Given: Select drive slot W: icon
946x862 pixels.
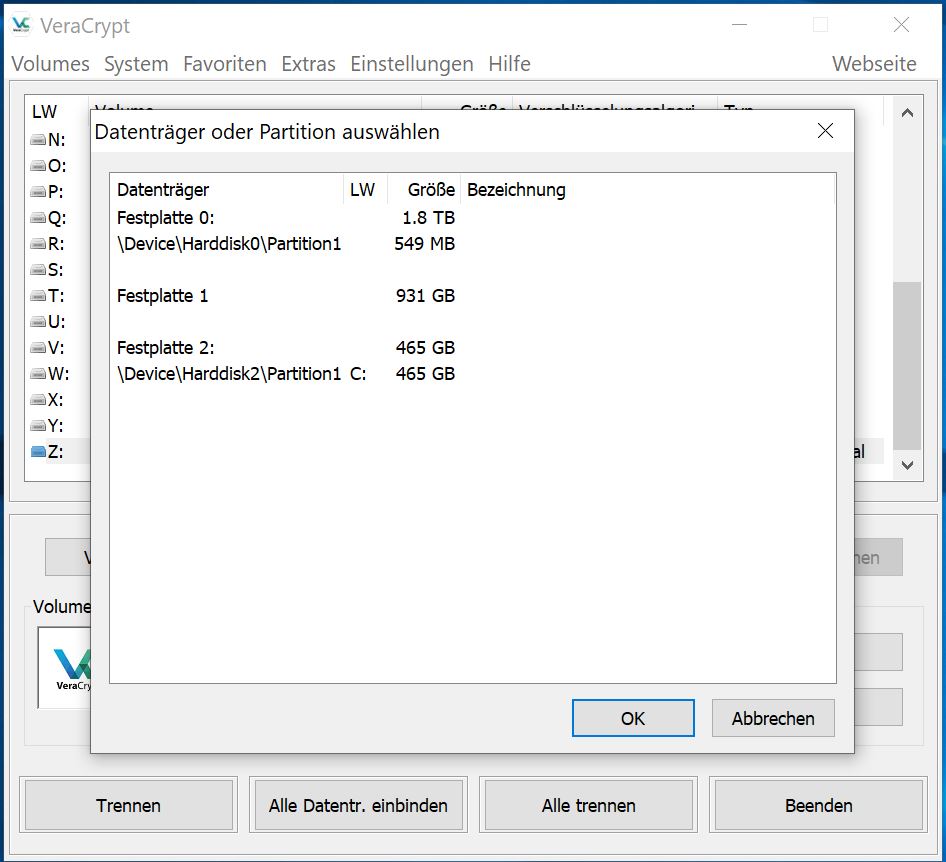Looking at the screenshot, I should (x=38, y=374).
